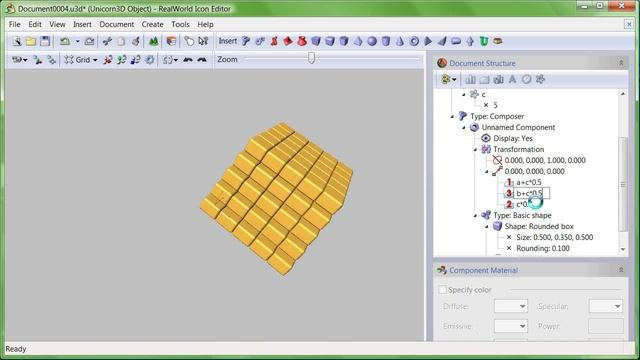Screen dimensions: 640x360
Task: Collapse the Component Material panel
Action: tap(621, 270)
